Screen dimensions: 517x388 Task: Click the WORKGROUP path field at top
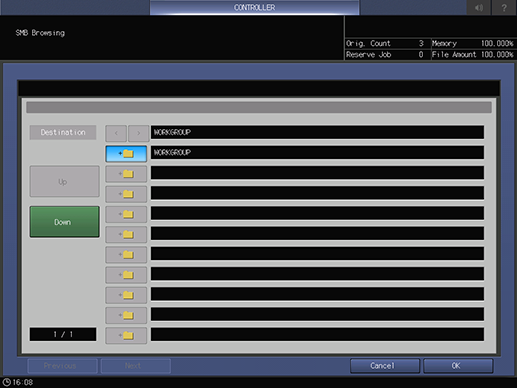pos(317,132)
